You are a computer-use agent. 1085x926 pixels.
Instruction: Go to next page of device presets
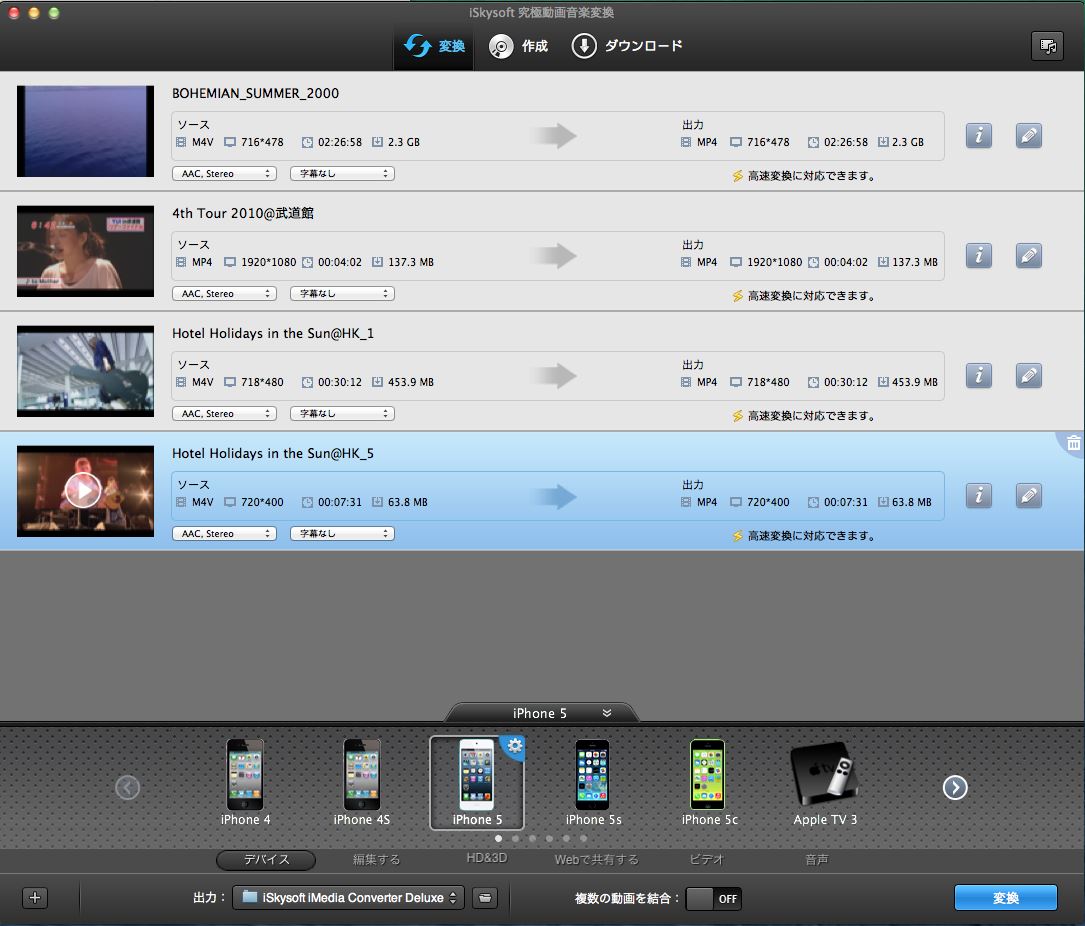[x=955, y=787]
